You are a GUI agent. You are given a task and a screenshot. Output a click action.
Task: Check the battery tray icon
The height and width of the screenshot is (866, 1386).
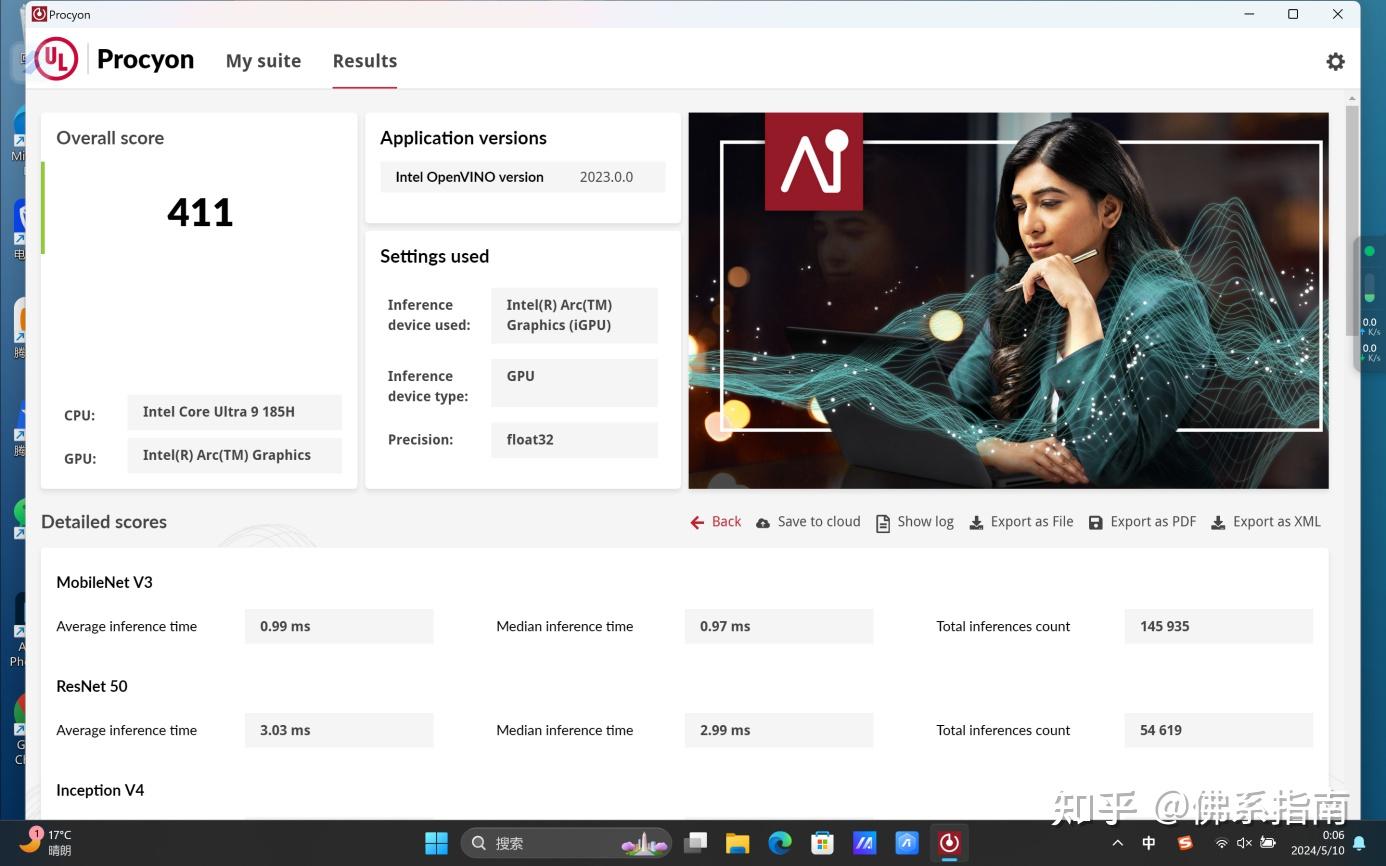point(1268,843)
